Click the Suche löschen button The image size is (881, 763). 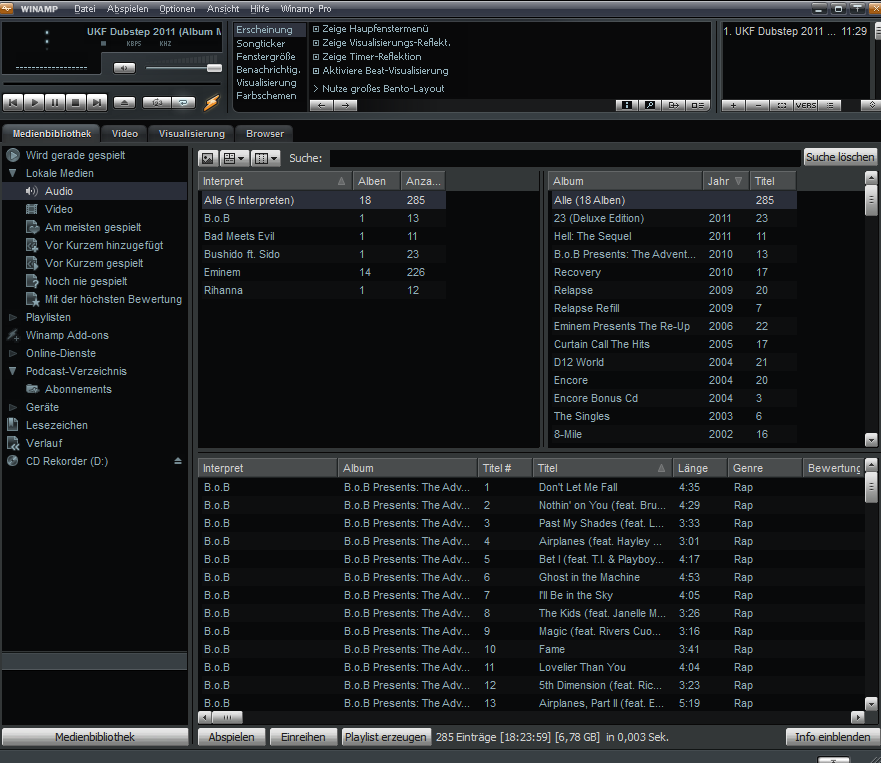[840, 157]
